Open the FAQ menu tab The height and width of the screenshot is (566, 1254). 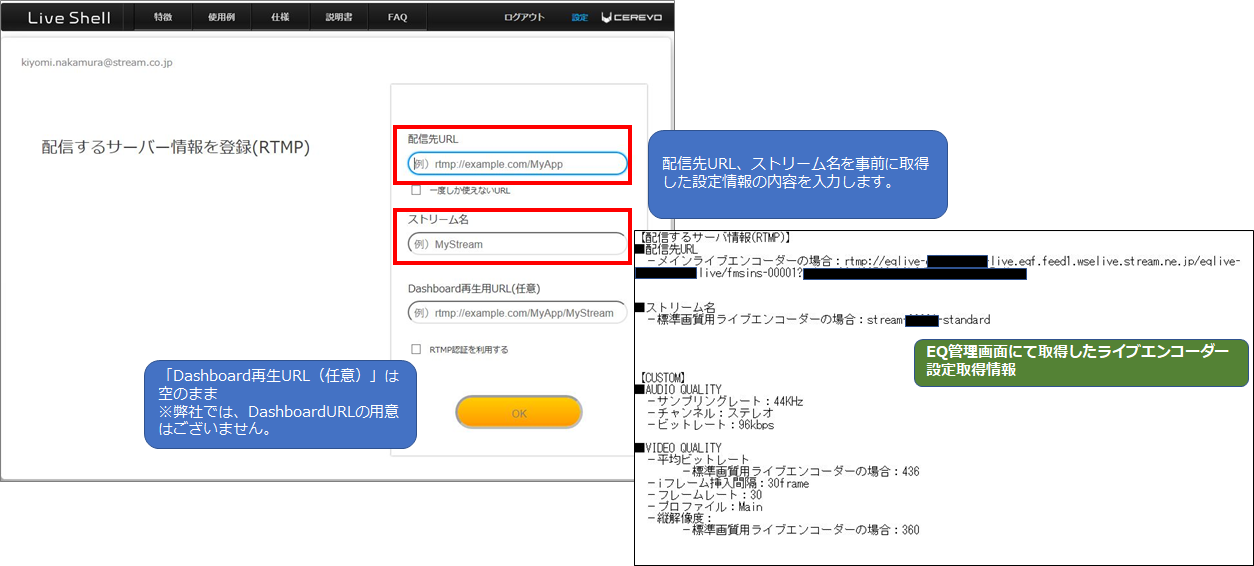click(x=397, y=18)
